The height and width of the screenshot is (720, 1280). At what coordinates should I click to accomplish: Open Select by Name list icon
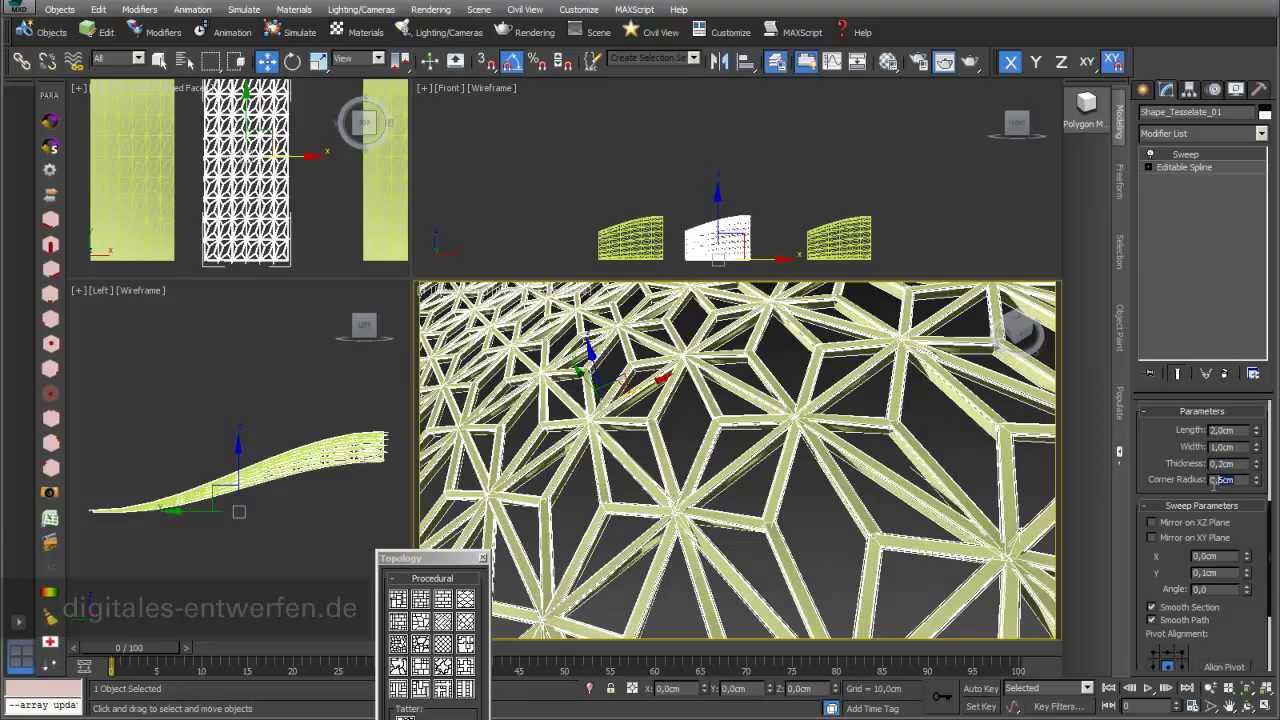click(184, 62)
